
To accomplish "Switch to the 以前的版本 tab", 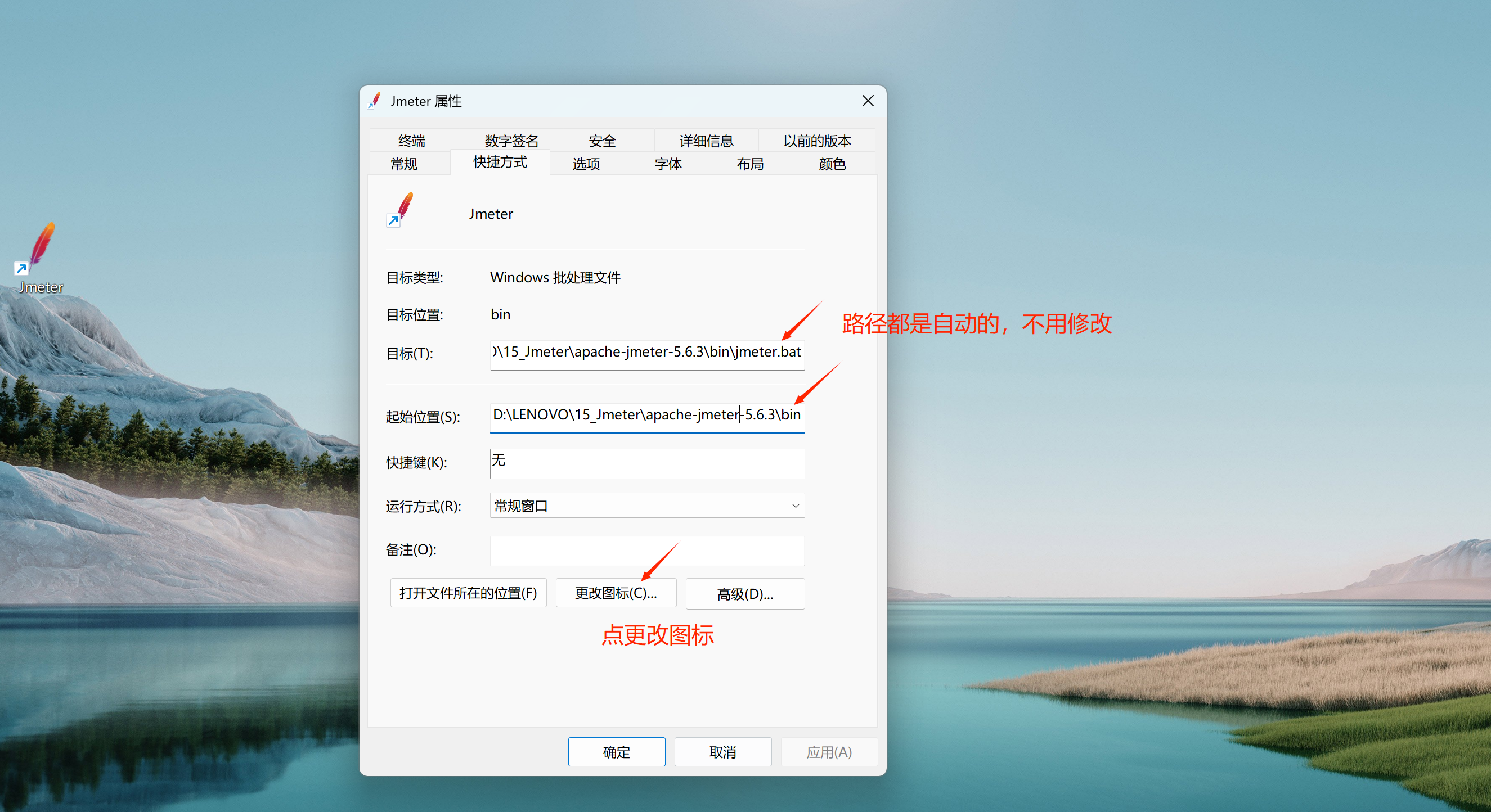I will coord(817,141).
